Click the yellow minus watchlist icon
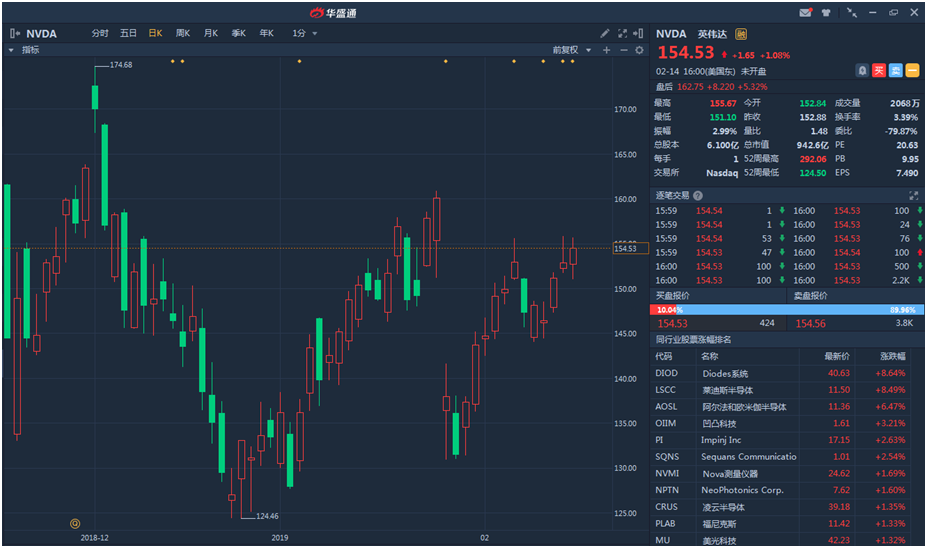This screenshot has height=548, width=927. click(913, 70)
